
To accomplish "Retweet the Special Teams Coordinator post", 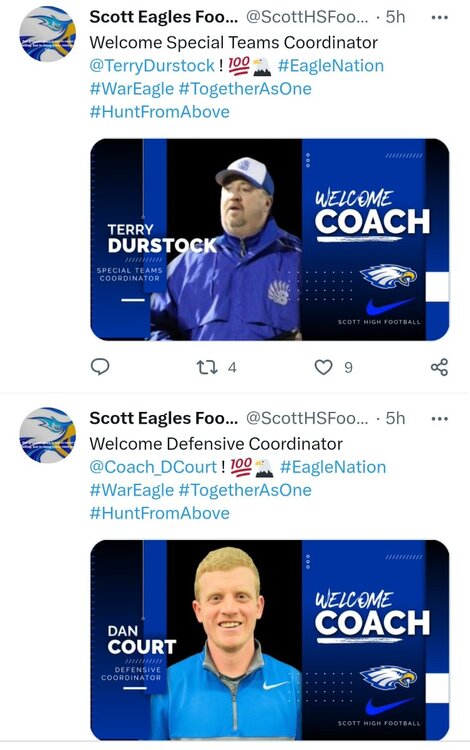I will click(207, 367).
